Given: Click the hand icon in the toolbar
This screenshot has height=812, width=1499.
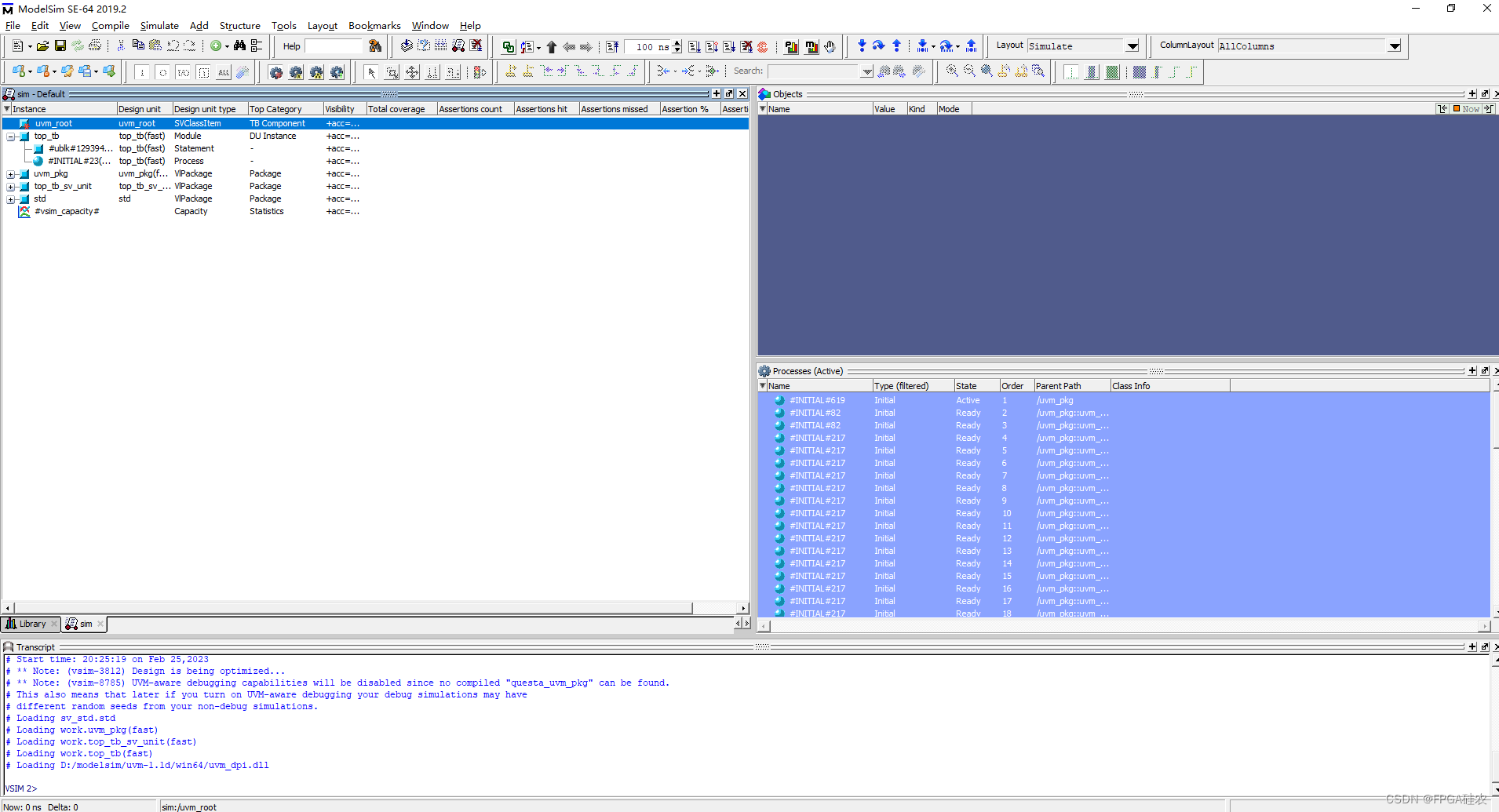Looking at the screenshot, I should (x=830, y=46).
